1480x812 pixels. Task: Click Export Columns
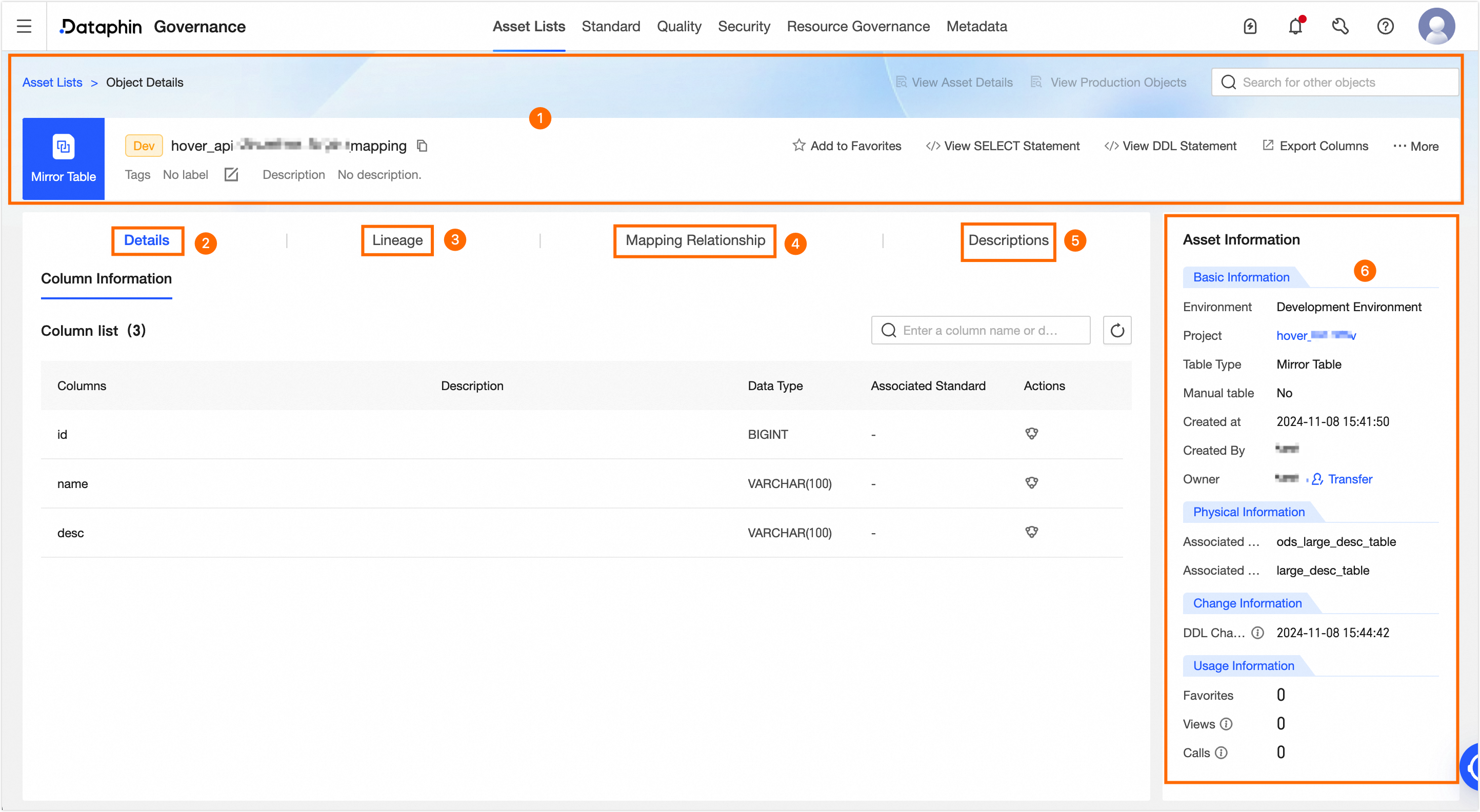[x=1316, y=146]
